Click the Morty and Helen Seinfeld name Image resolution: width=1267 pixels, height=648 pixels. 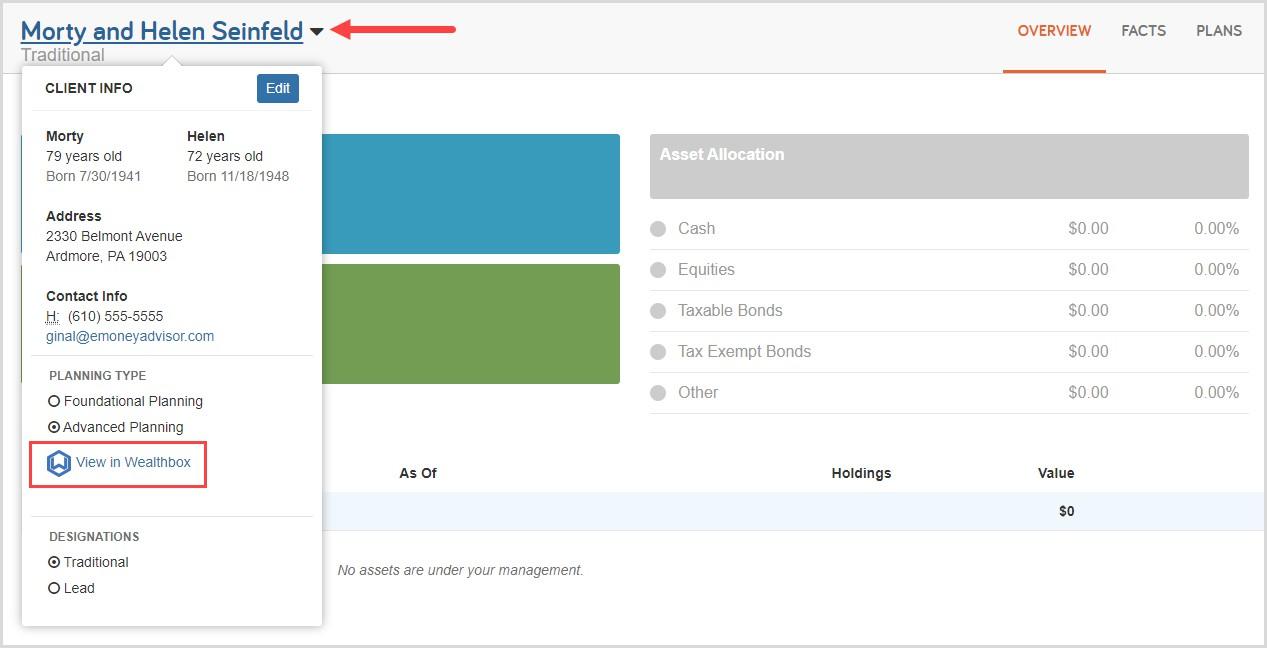(162, 31)
